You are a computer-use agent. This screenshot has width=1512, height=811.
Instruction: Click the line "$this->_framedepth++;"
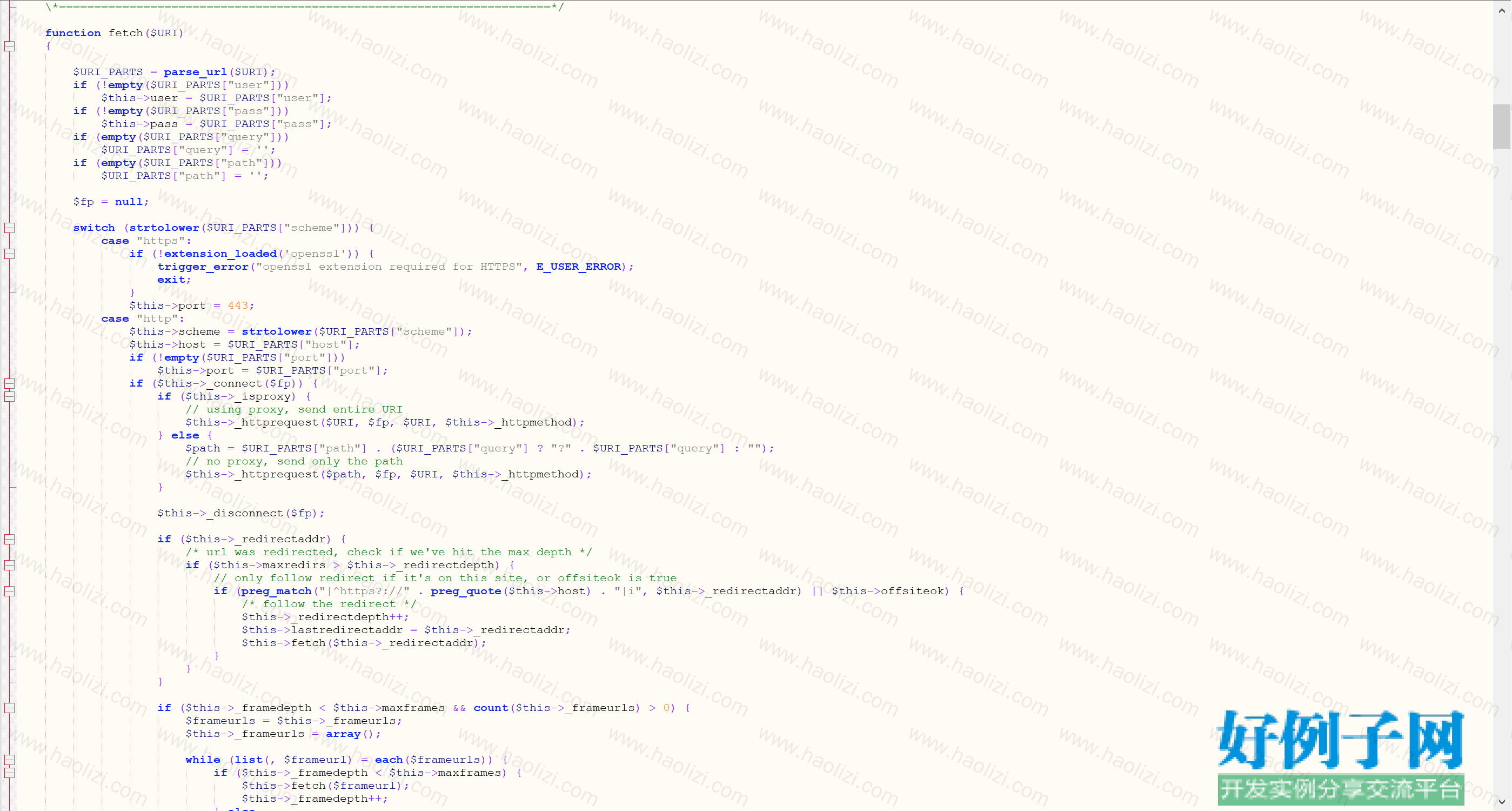(x=315, y=799)
